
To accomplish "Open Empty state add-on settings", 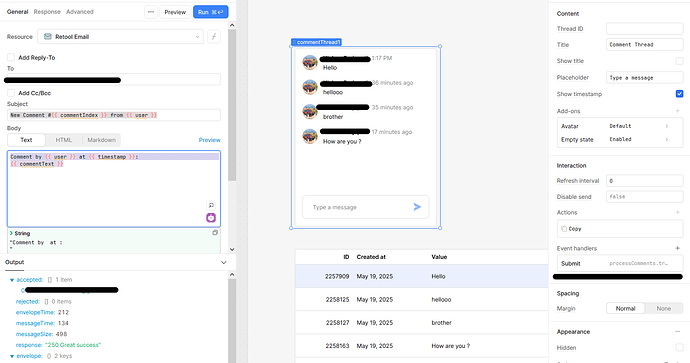I will tap(620, 139).
